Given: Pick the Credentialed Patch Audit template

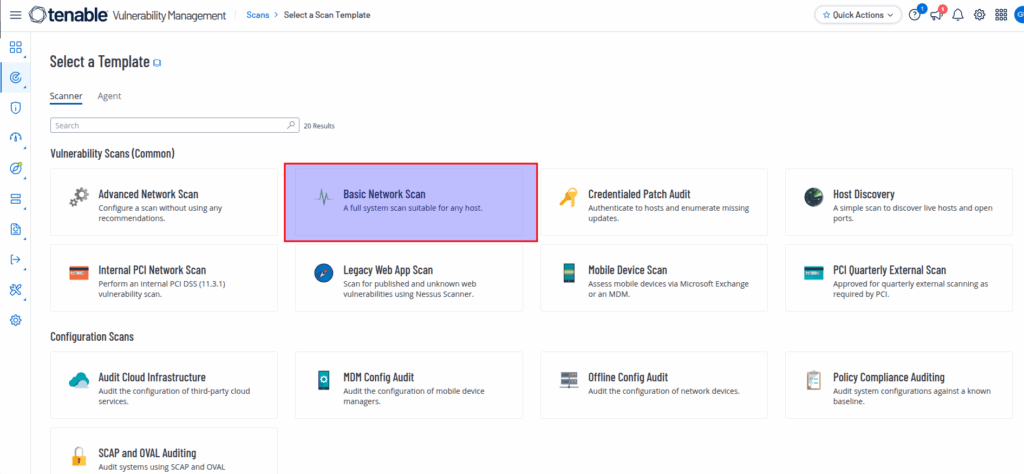Looking at the screenshot, I should pyautogui.click(x=653, y=202).
